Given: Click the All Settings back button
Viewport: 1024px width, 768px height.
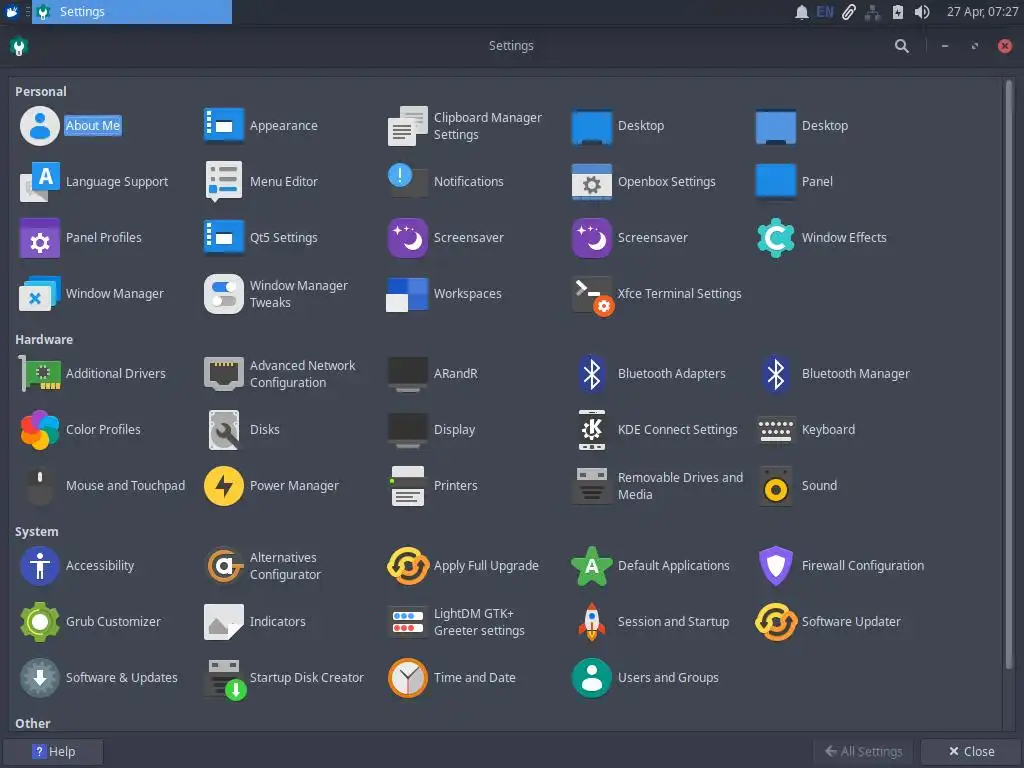Looking at the screenshot, I should point(864,752).
